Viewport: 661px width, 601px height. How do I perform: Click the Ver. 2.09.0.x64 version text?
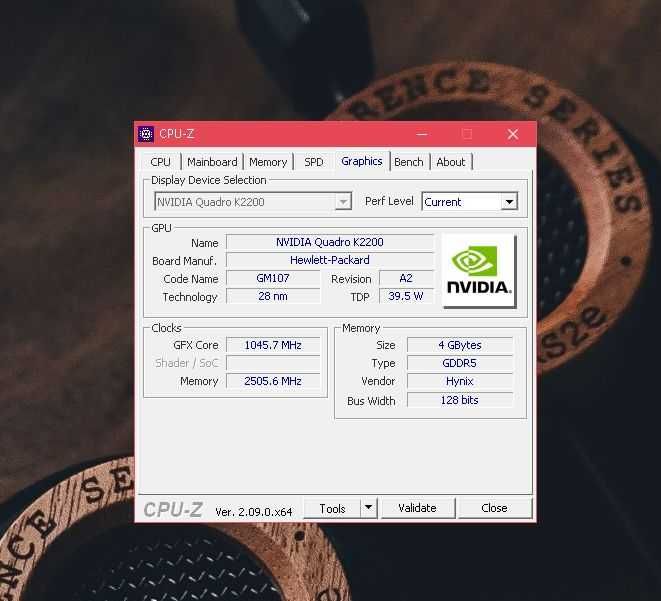(254, 512)
